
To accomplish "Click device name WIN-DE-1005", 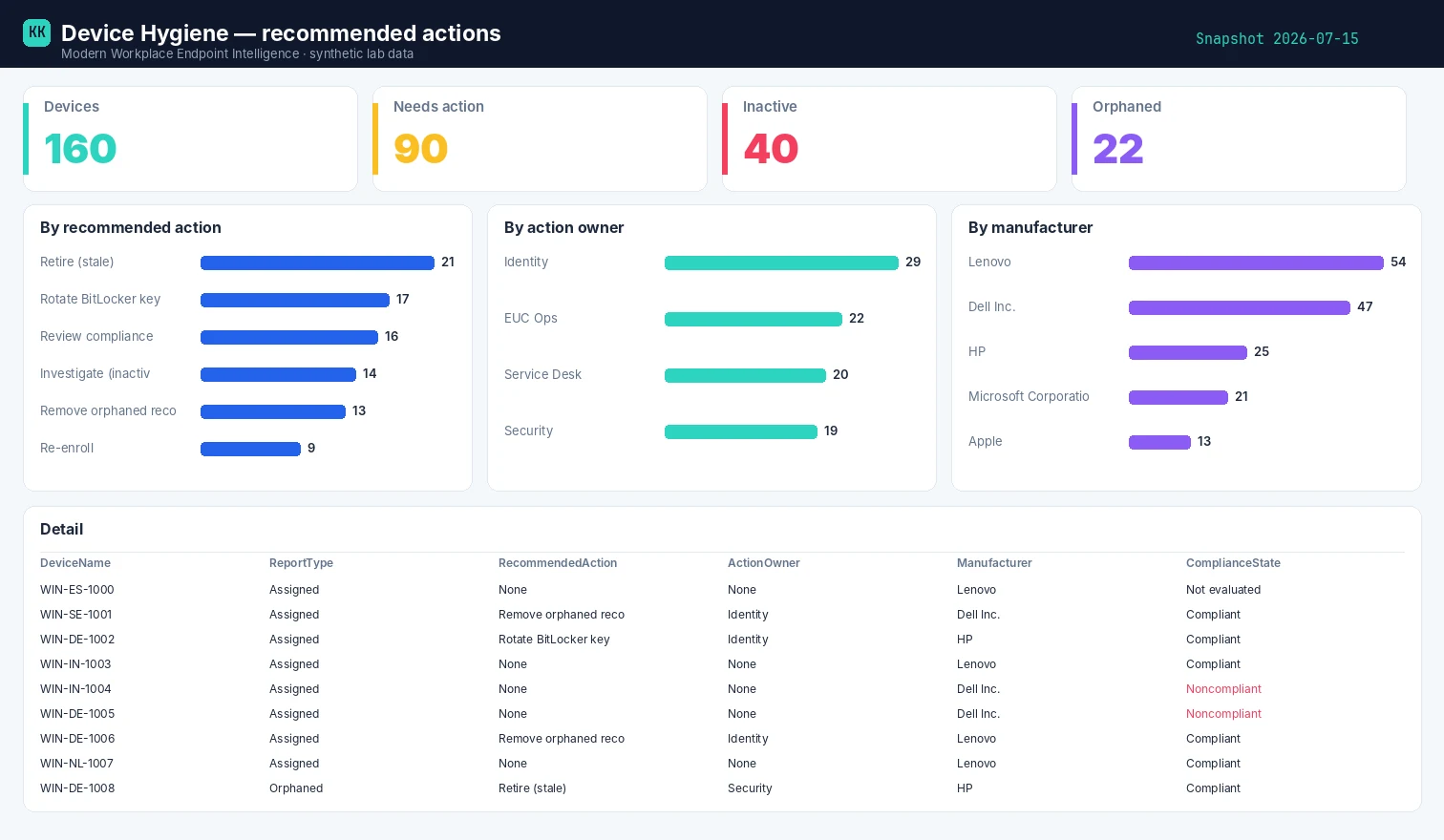I will click(77, 714).
